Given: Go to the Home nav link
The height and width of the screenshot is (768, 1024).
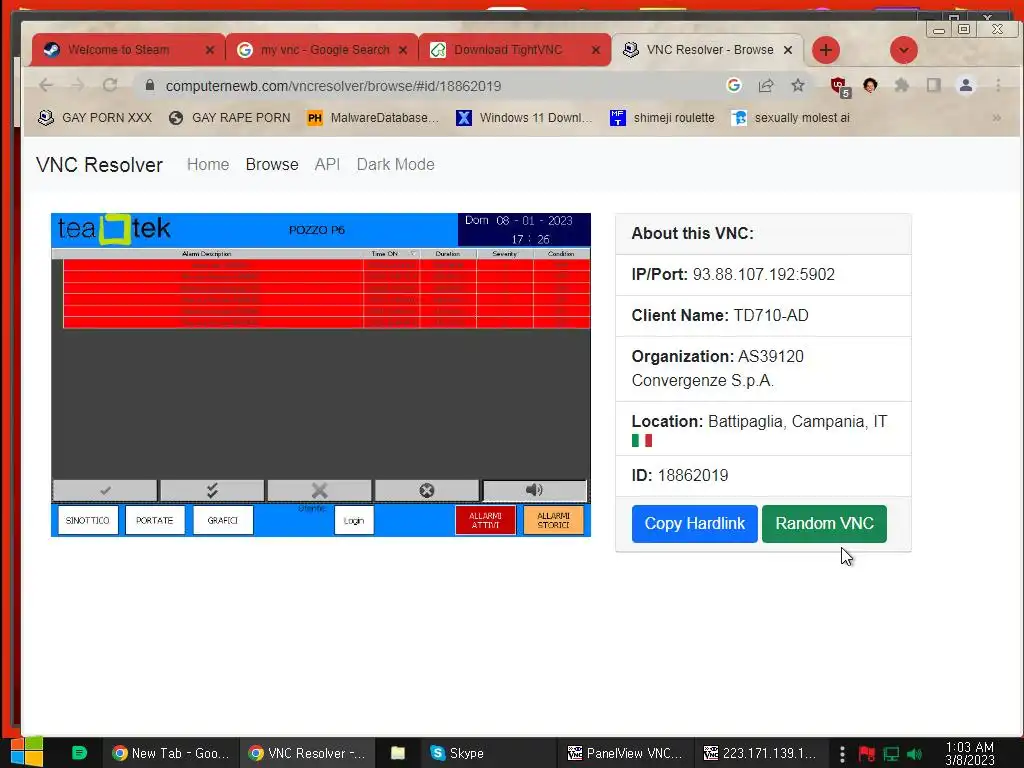Looking at the screenshot, I should (x=208, y=165).
